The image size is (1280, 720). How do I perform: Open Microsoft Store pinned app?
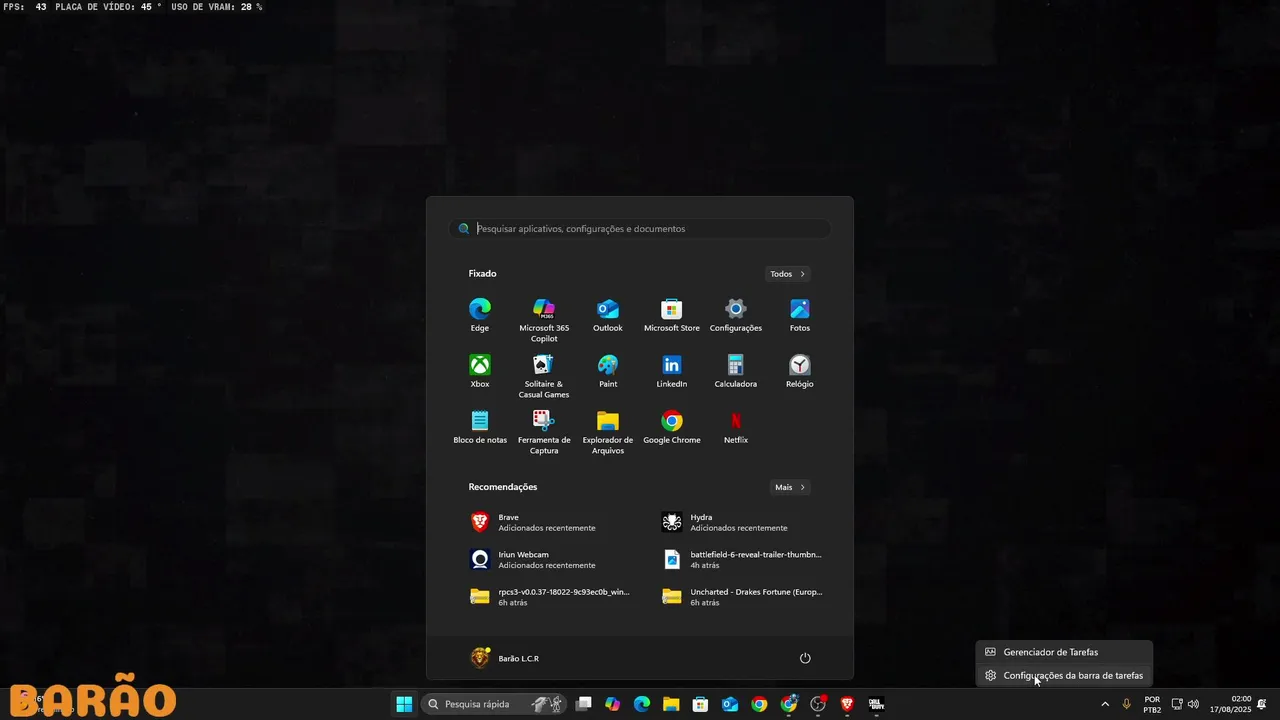[x=672, y=315]
